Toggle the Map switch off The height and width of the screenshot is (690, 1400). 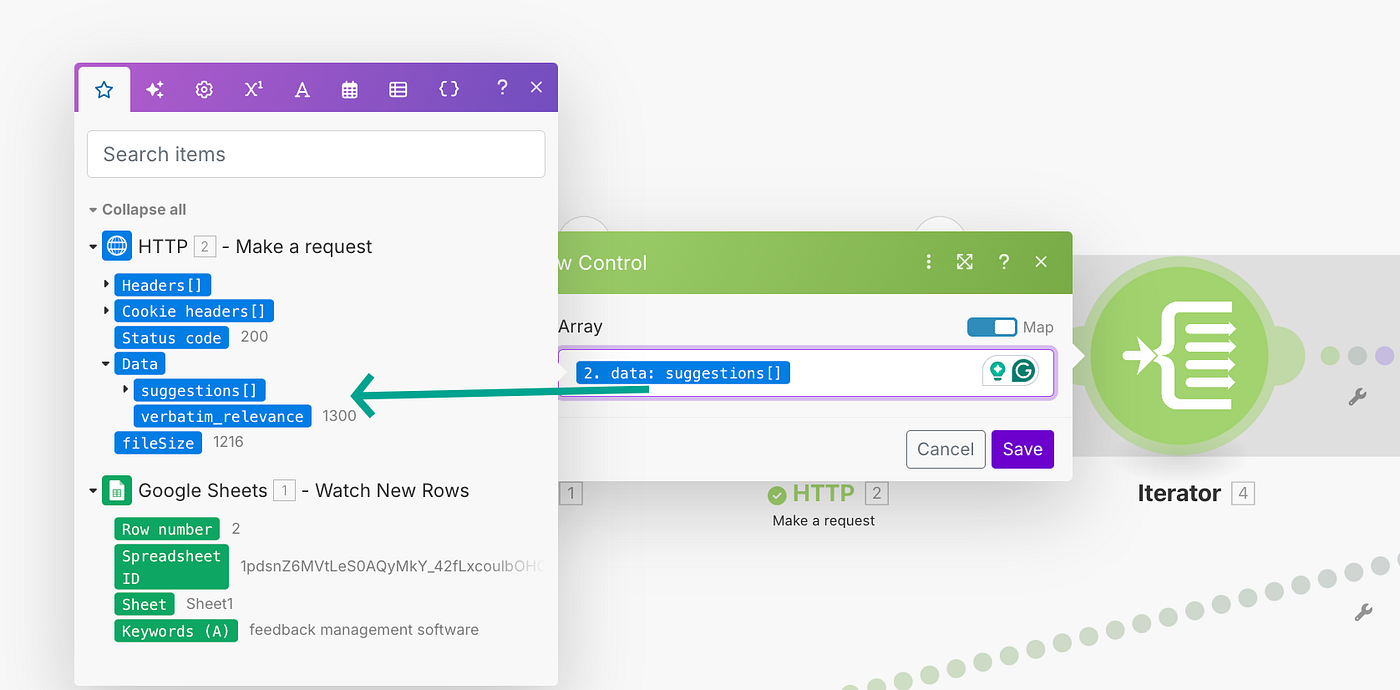tap(991, 327)
